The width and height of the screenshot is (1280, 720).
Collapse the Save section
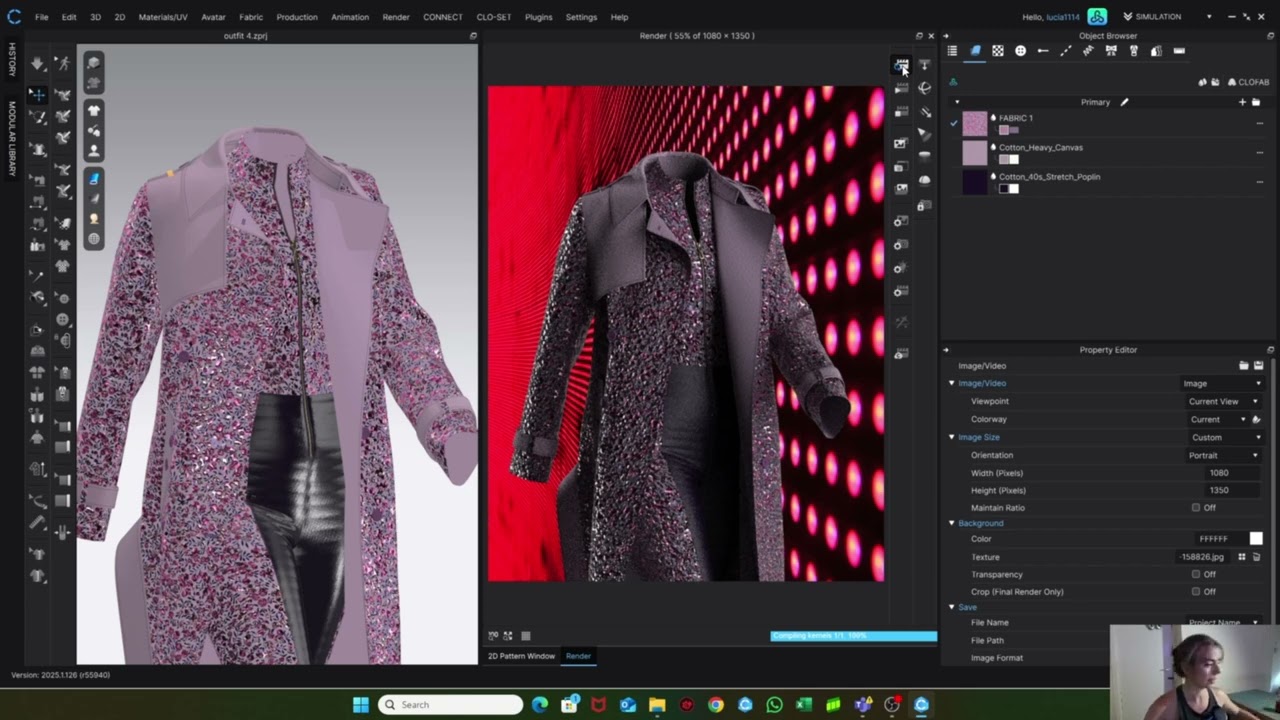(x=952, y=608)
